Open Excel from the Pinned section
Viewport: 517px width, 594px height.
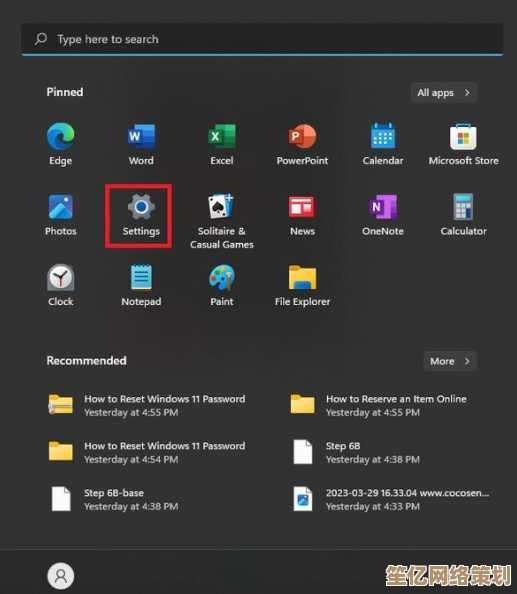click(222, 144)
